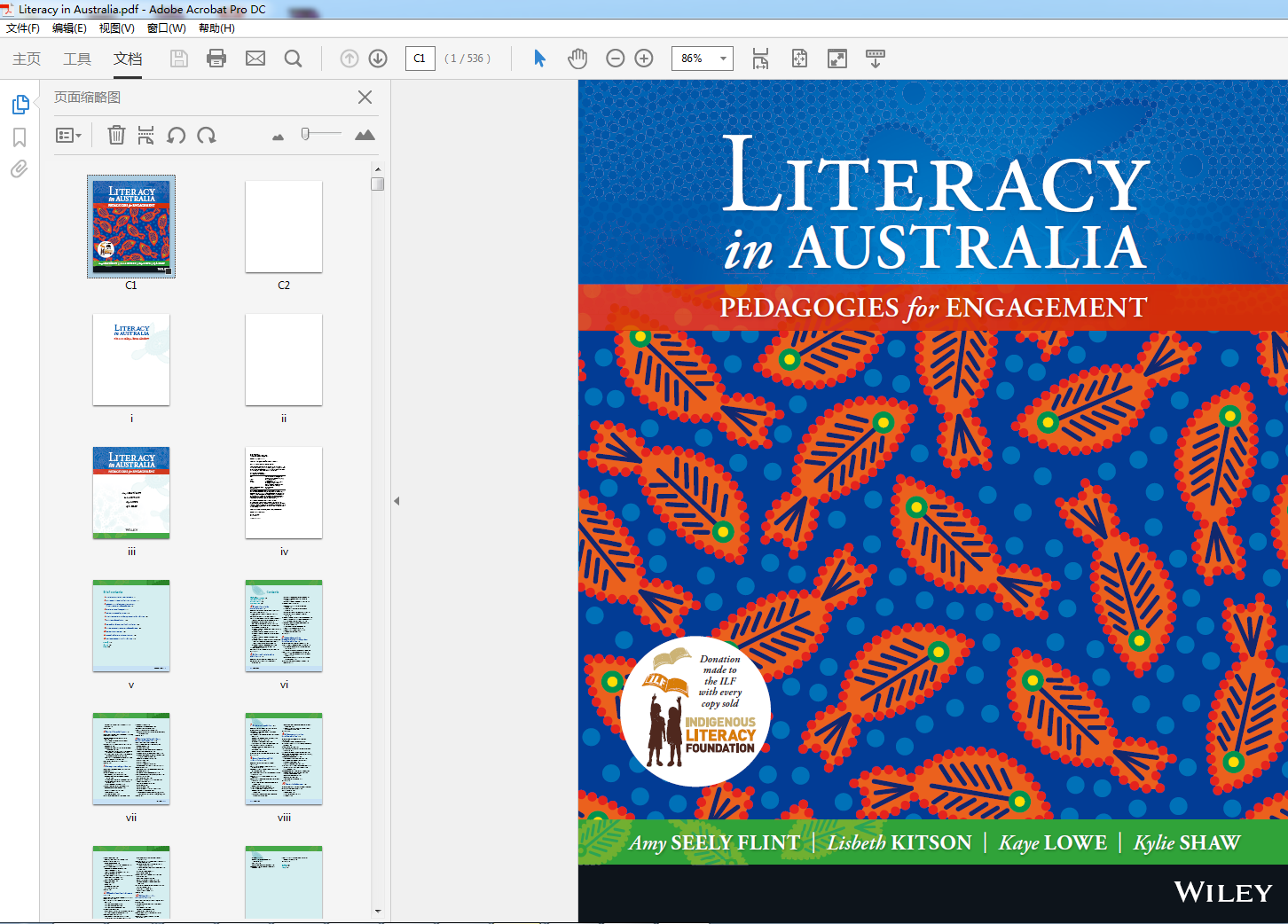This screenshot has height=924, width=1288.
Task: Click the Save file icon
Action: point(179,59)
